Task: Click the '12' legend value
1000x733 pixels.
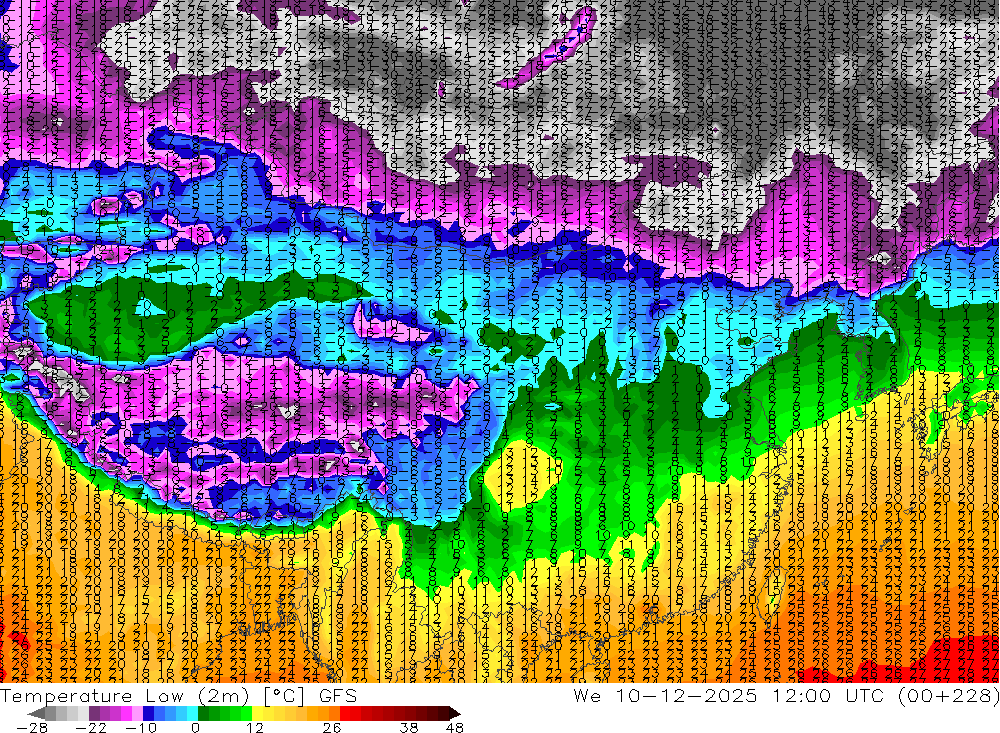Action: 254,727
